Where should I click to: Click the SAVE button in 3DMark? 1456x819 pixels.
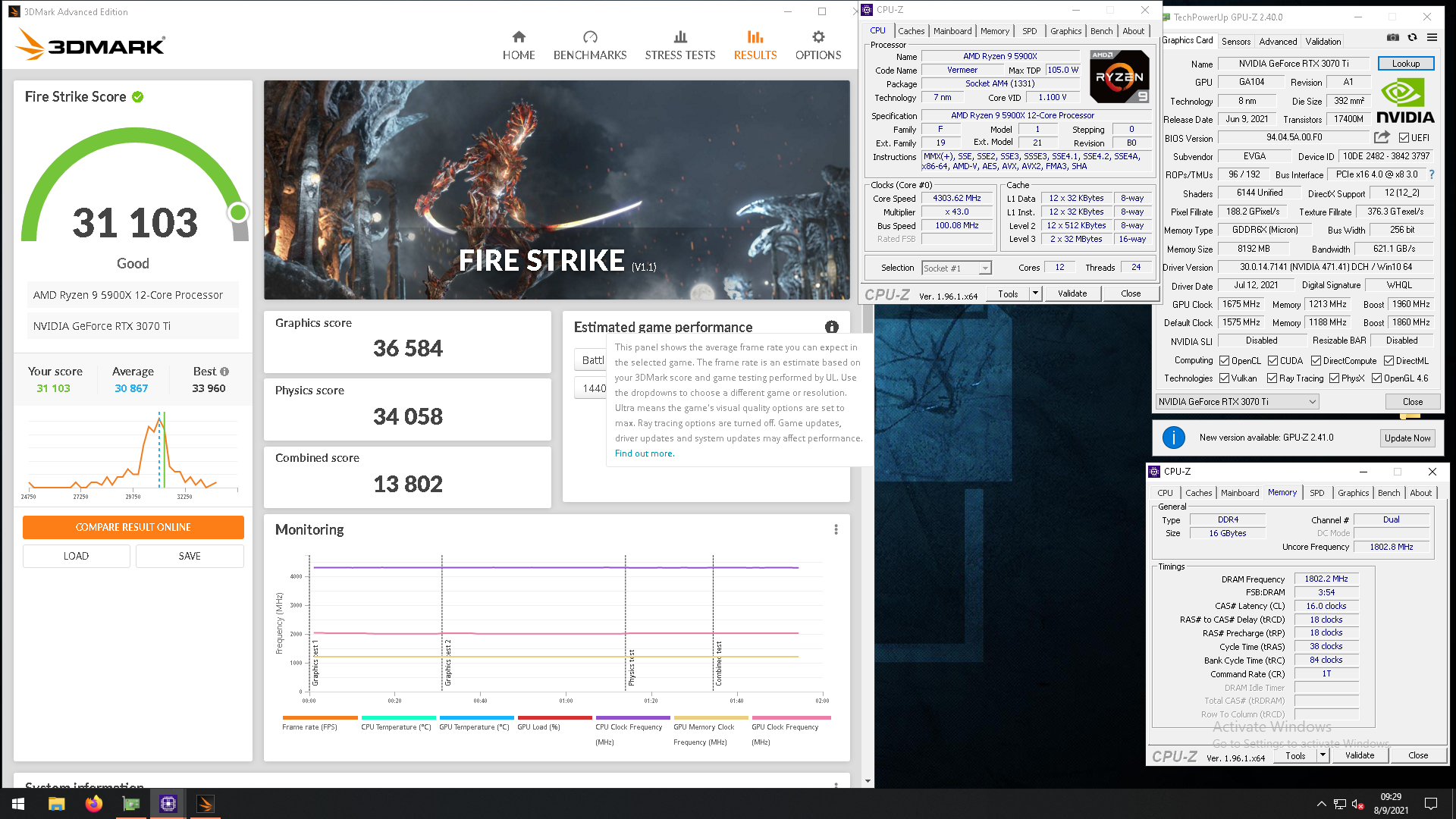click(x=190, y=556)
